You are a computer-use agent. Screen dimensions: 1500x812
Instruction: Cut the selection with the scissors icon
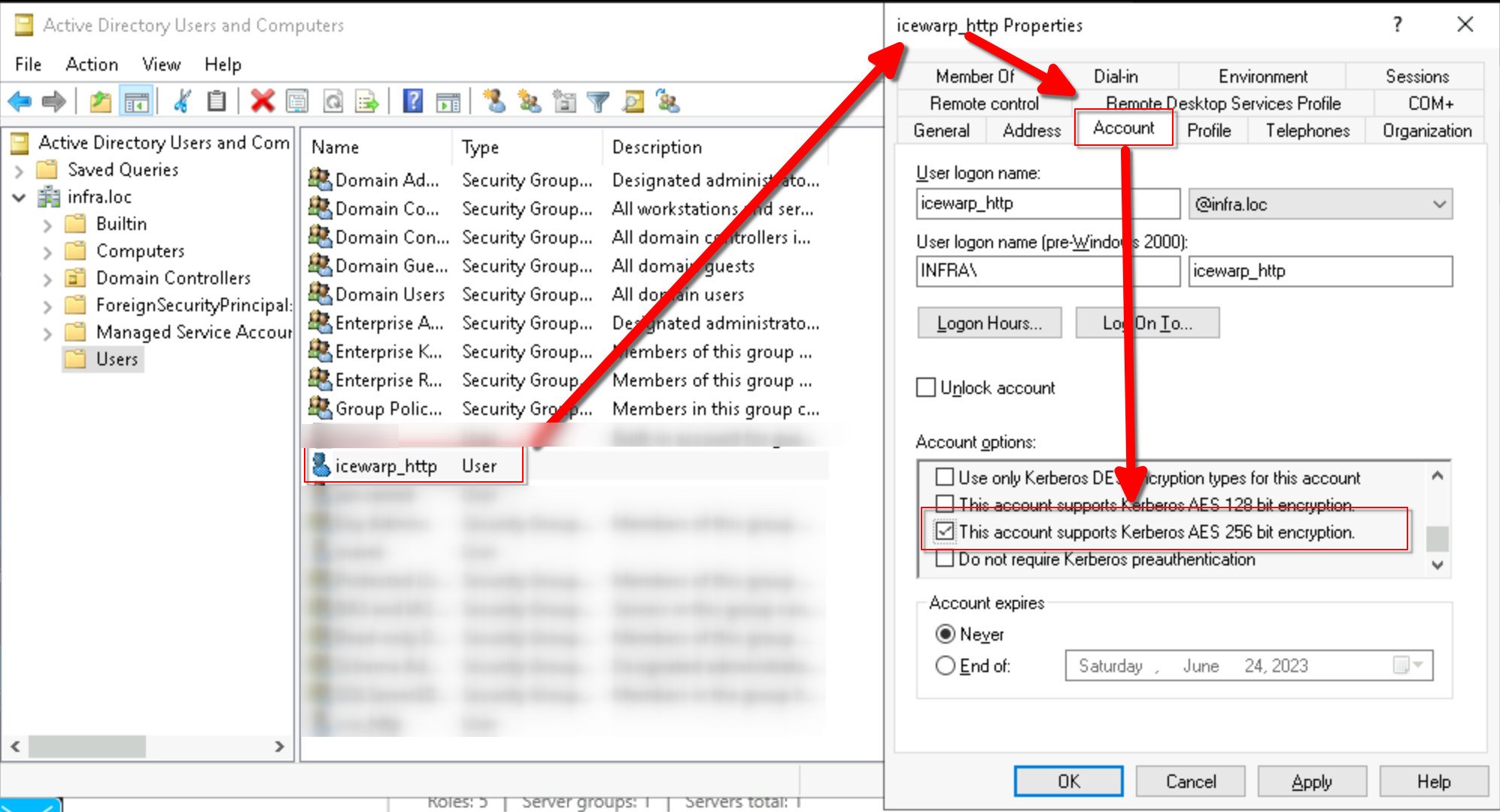181,101
